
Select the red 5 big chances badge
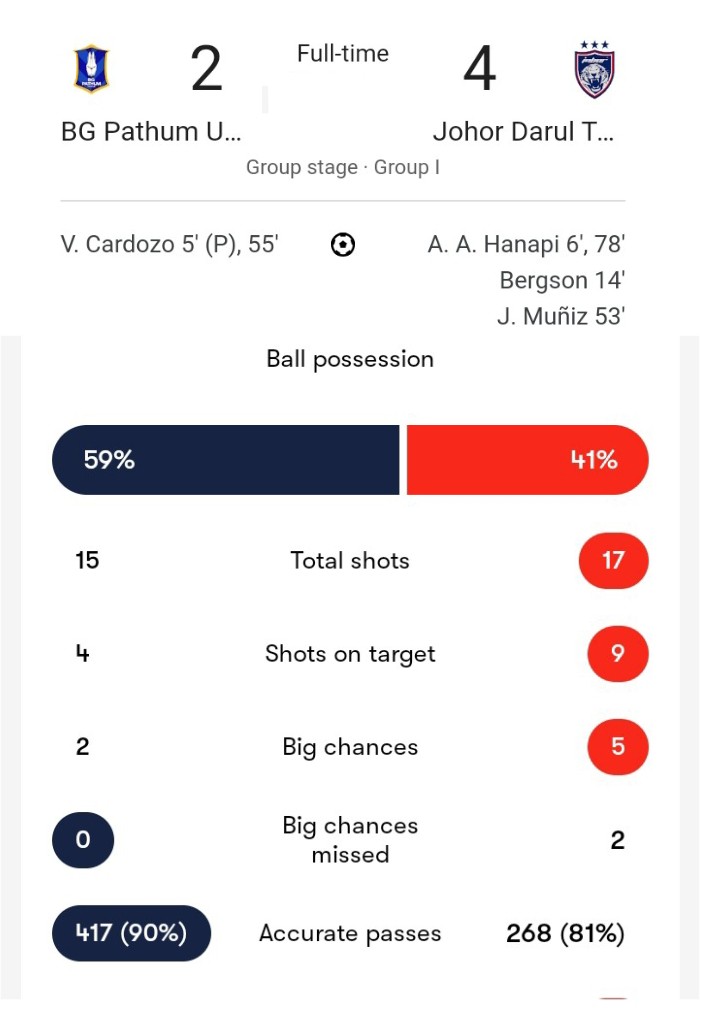tap(618, 747)
